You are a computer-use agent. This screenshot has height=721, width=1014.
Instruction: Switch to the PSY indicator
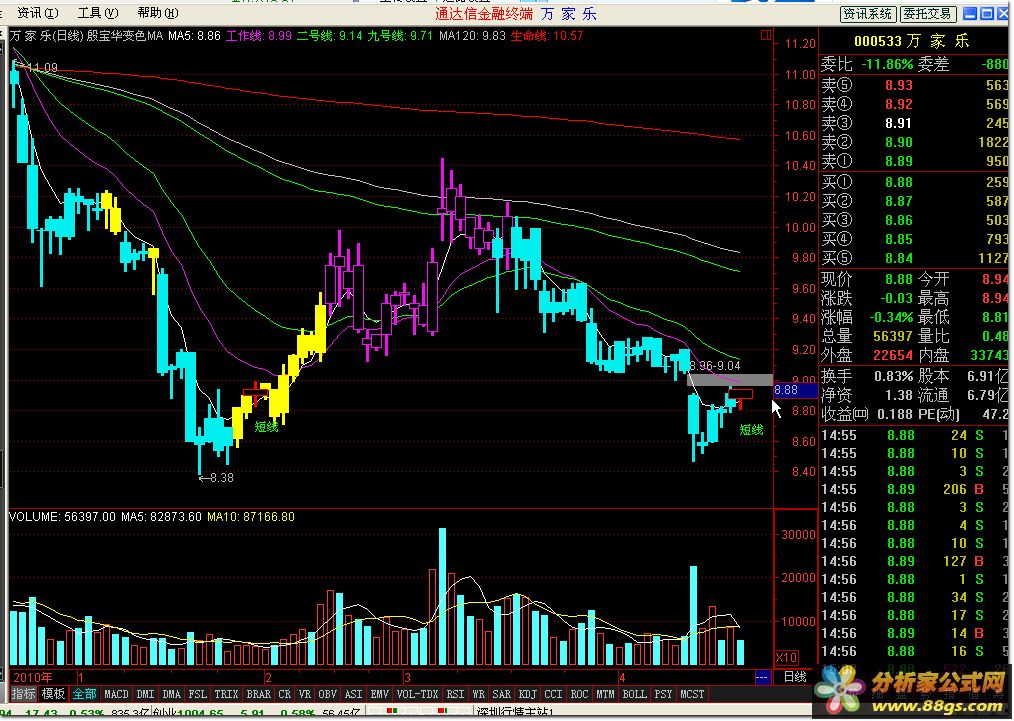pyautogui.click(x=663, y=694)
